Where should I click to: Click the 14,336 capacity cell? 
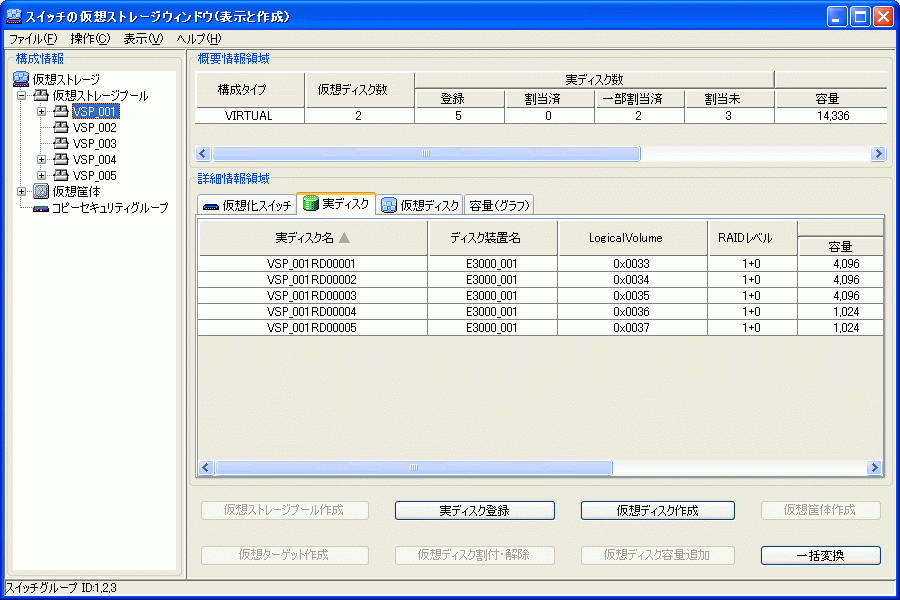click(832, 115)
